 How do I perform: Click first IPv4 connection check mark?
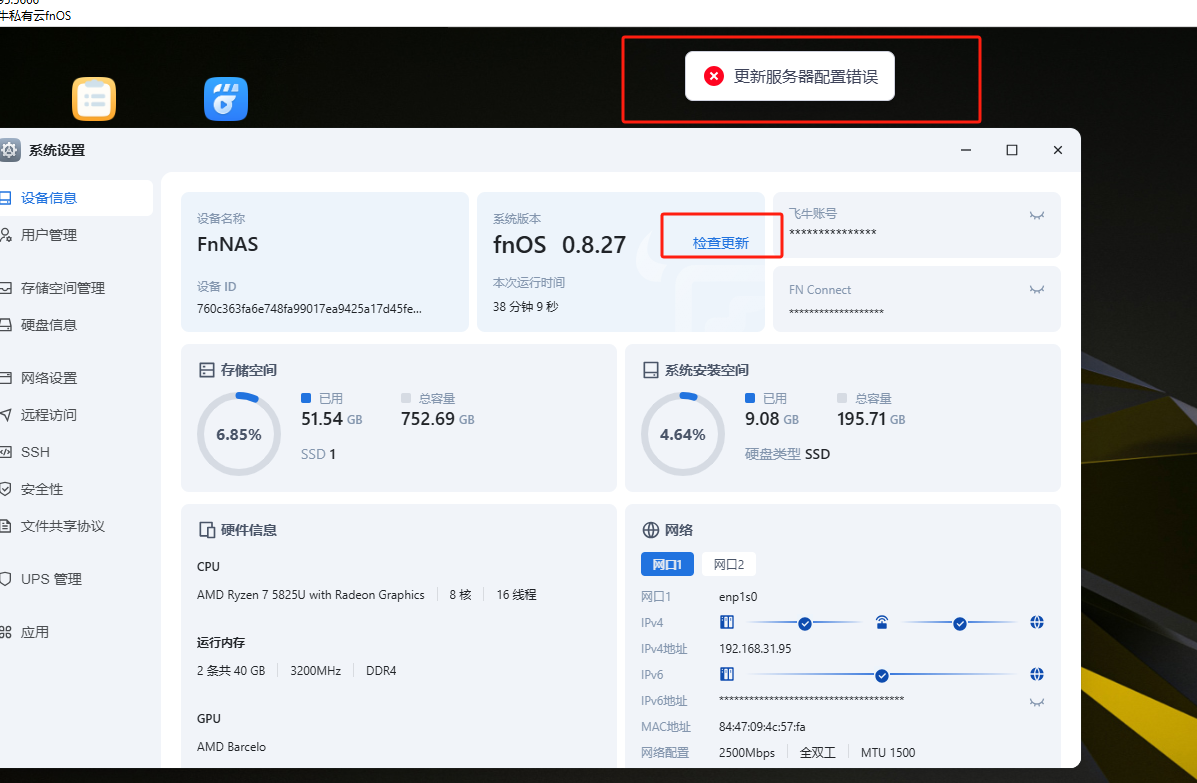[805, 624]
